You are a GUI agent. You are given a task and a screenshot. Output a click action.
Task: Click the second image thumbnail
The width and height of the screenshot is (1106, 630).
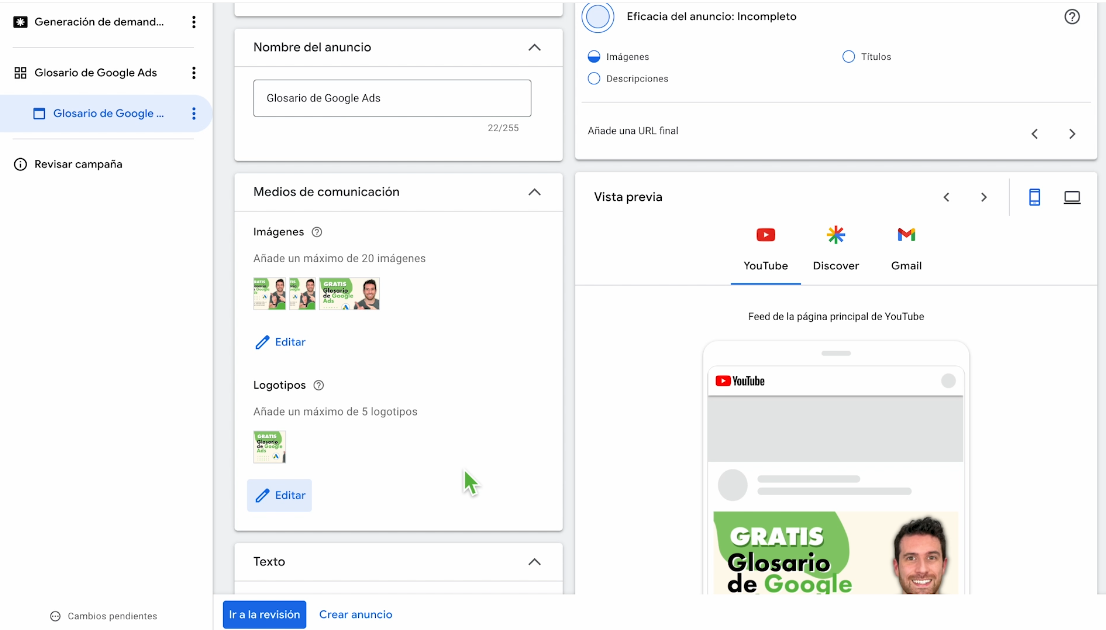pos(303,293)
